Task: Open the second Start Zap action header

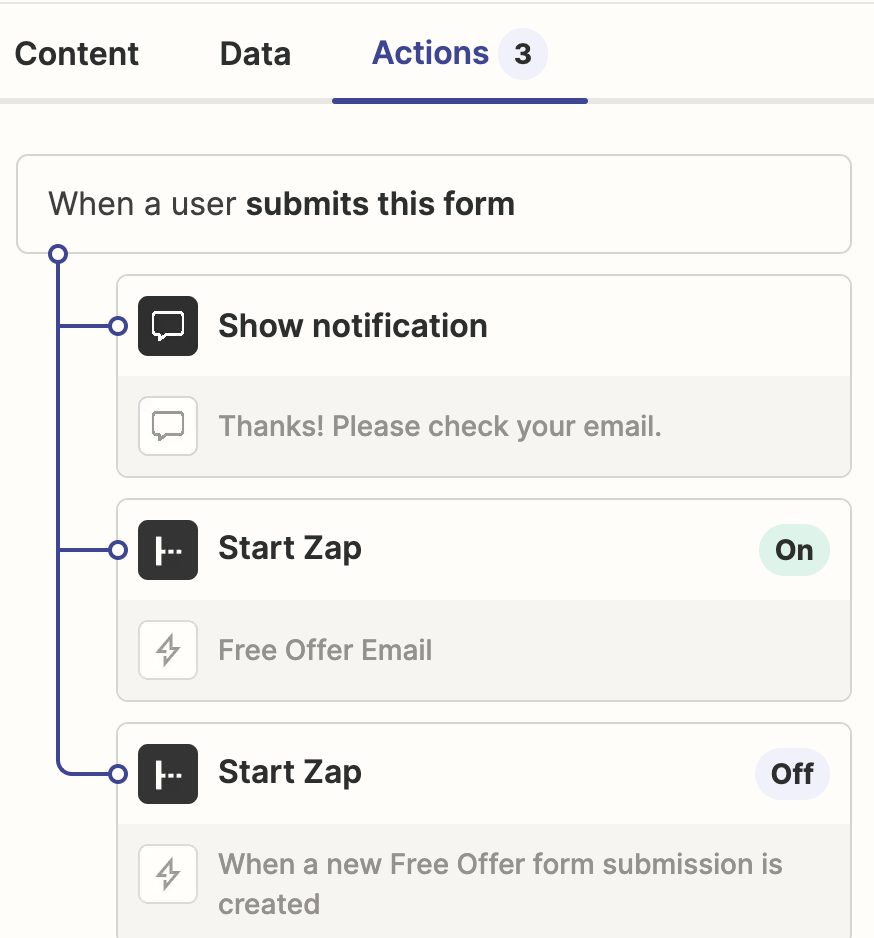Action: click(x=290, y=773)
